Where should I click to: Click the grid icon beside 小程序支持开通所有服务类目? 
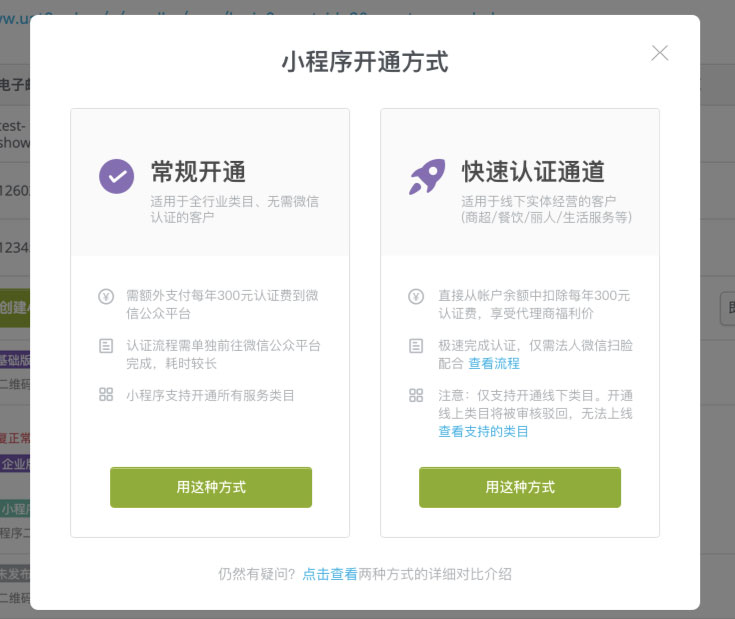click(106, 395)
